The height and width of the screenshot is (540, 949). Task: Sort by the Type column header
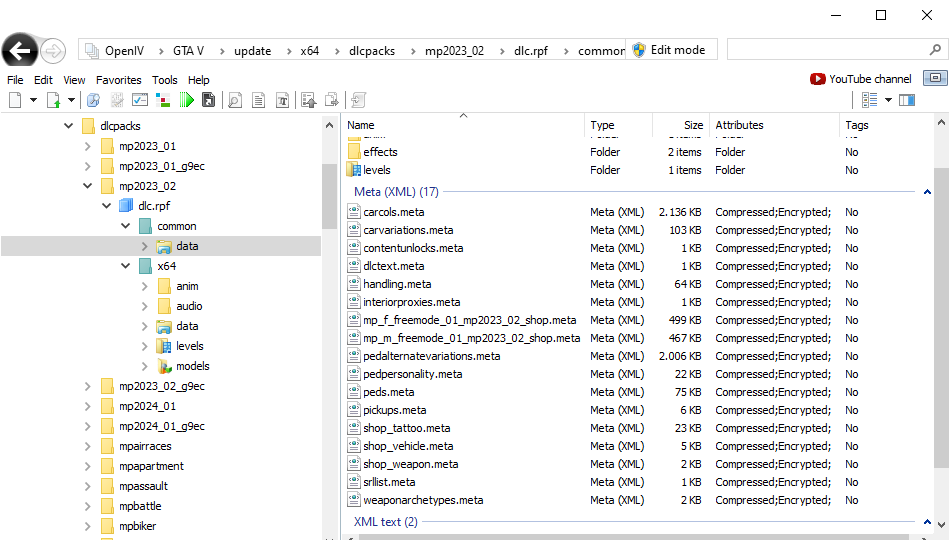tap(619, 125)
